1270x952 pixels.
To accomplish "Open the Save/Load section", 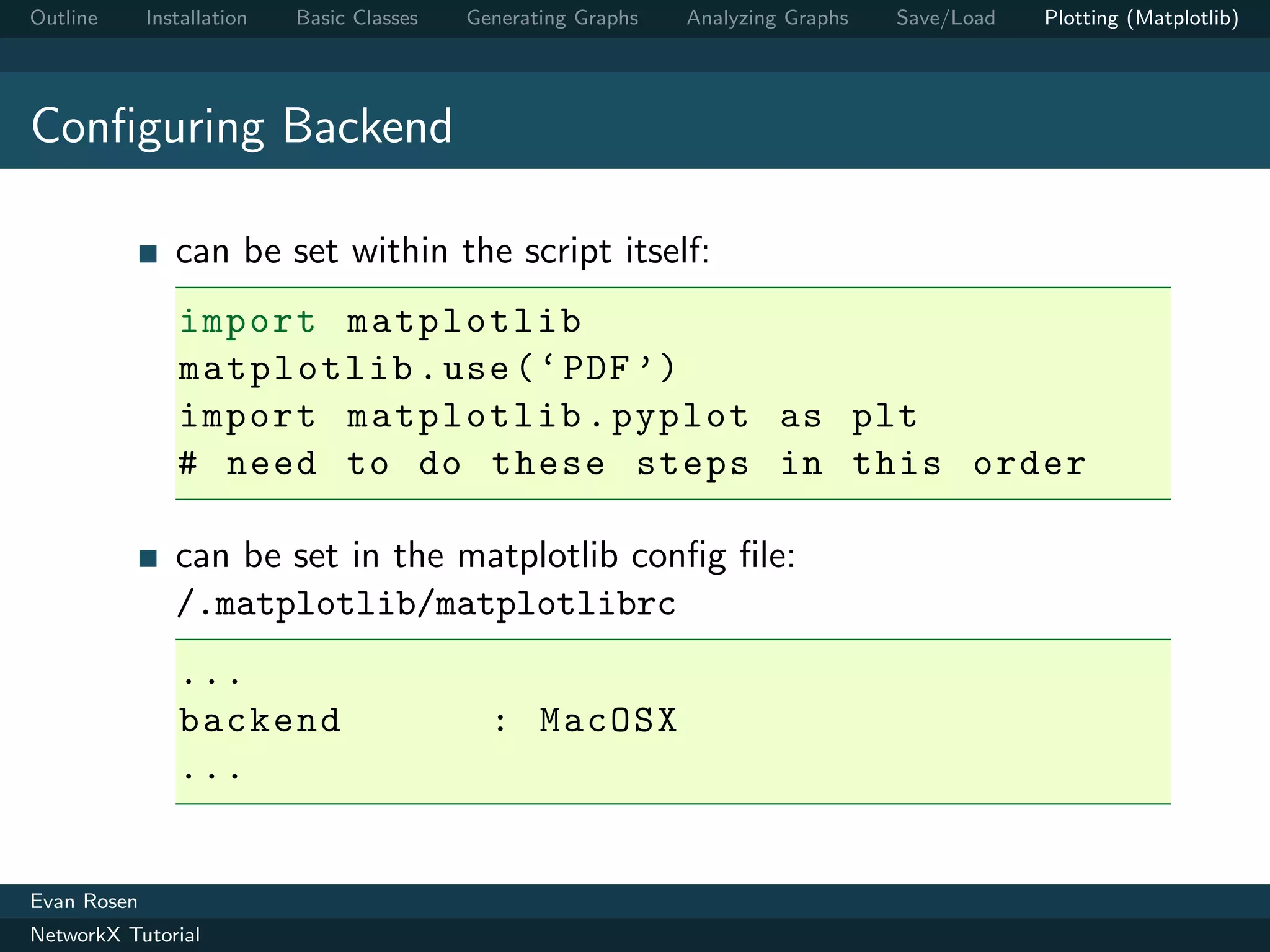I will [946, 18].
